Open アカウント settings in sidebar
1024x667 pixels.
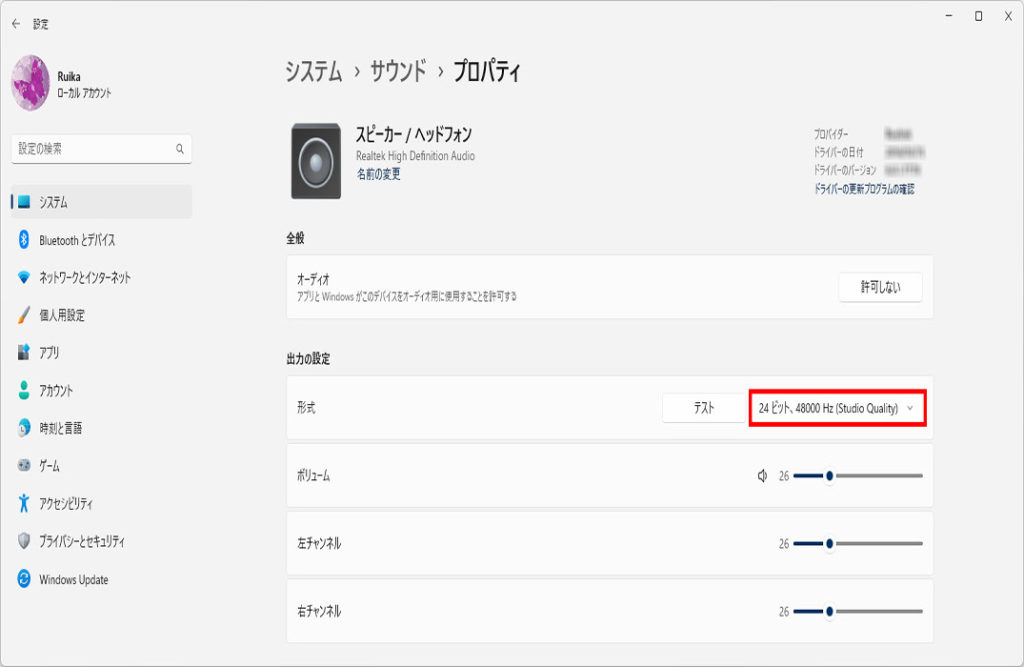pyautogui.click(x=56, y=391)
